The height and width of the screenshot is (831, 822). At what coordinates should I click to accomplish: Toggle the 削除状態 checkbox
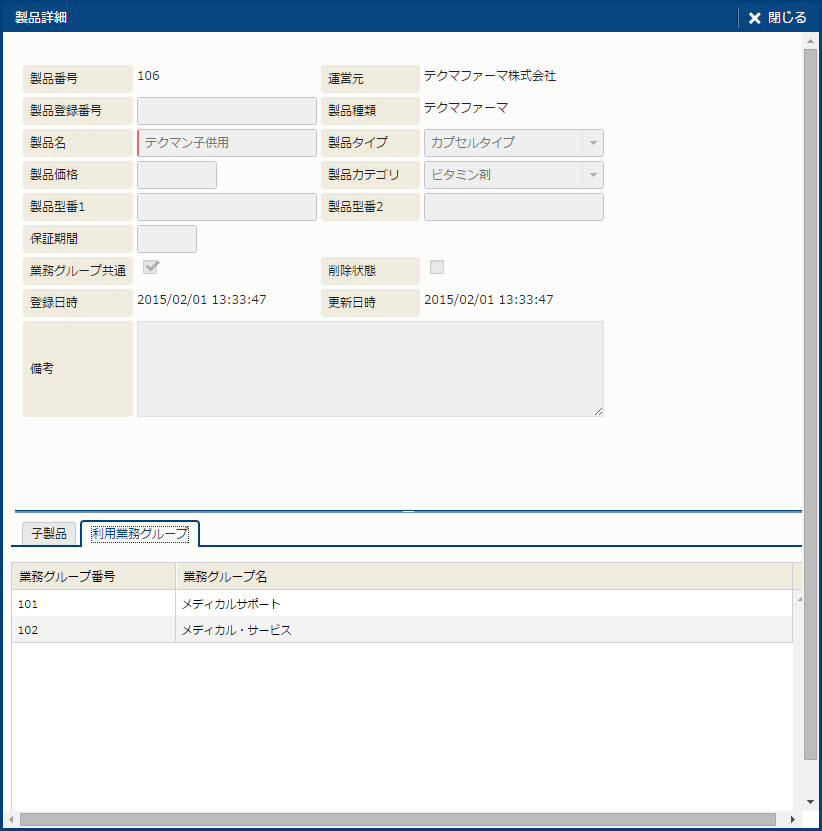(437, 267)
